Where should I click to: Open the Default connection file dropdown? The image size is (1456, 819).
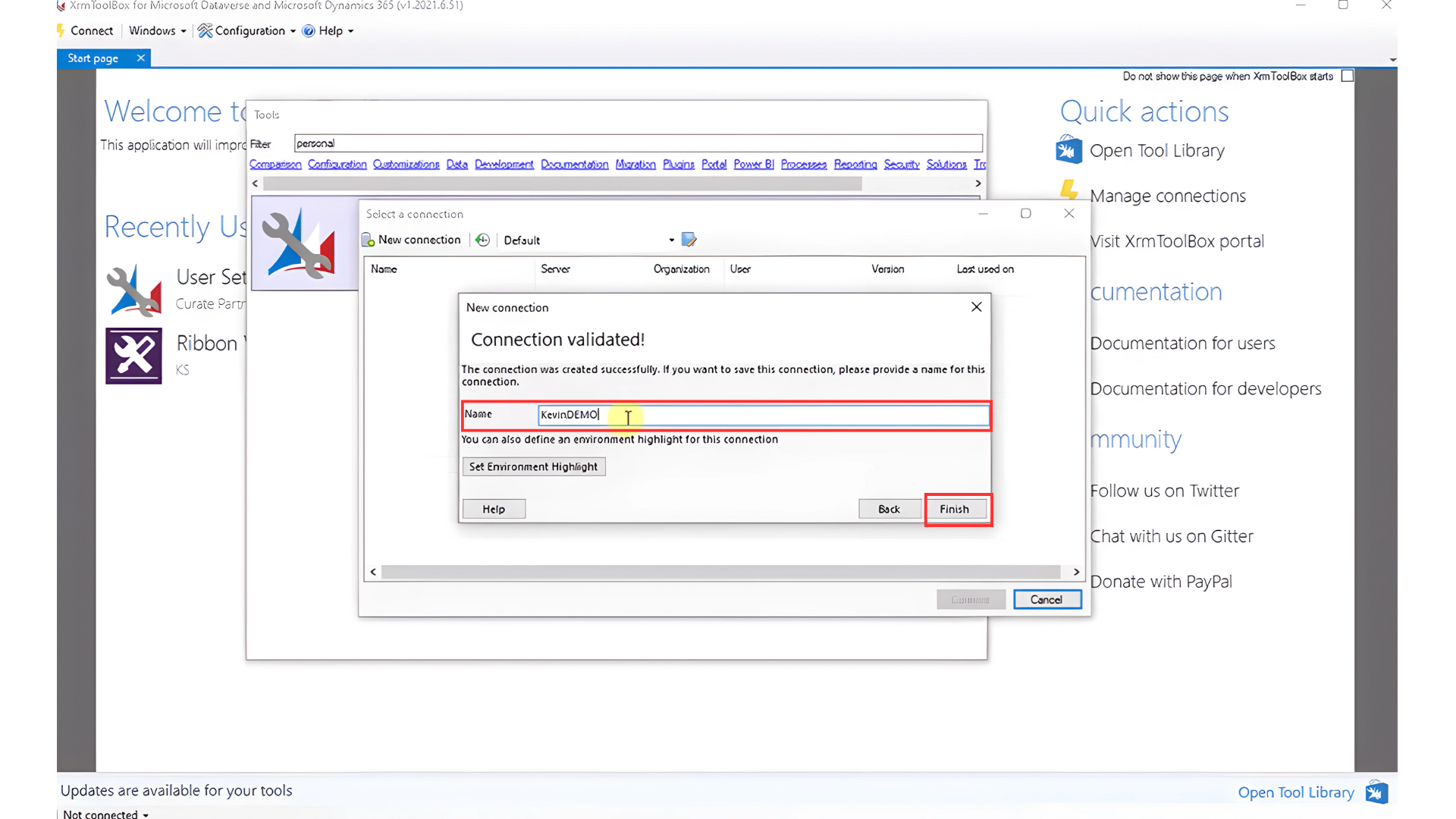[x=671, y=240]
